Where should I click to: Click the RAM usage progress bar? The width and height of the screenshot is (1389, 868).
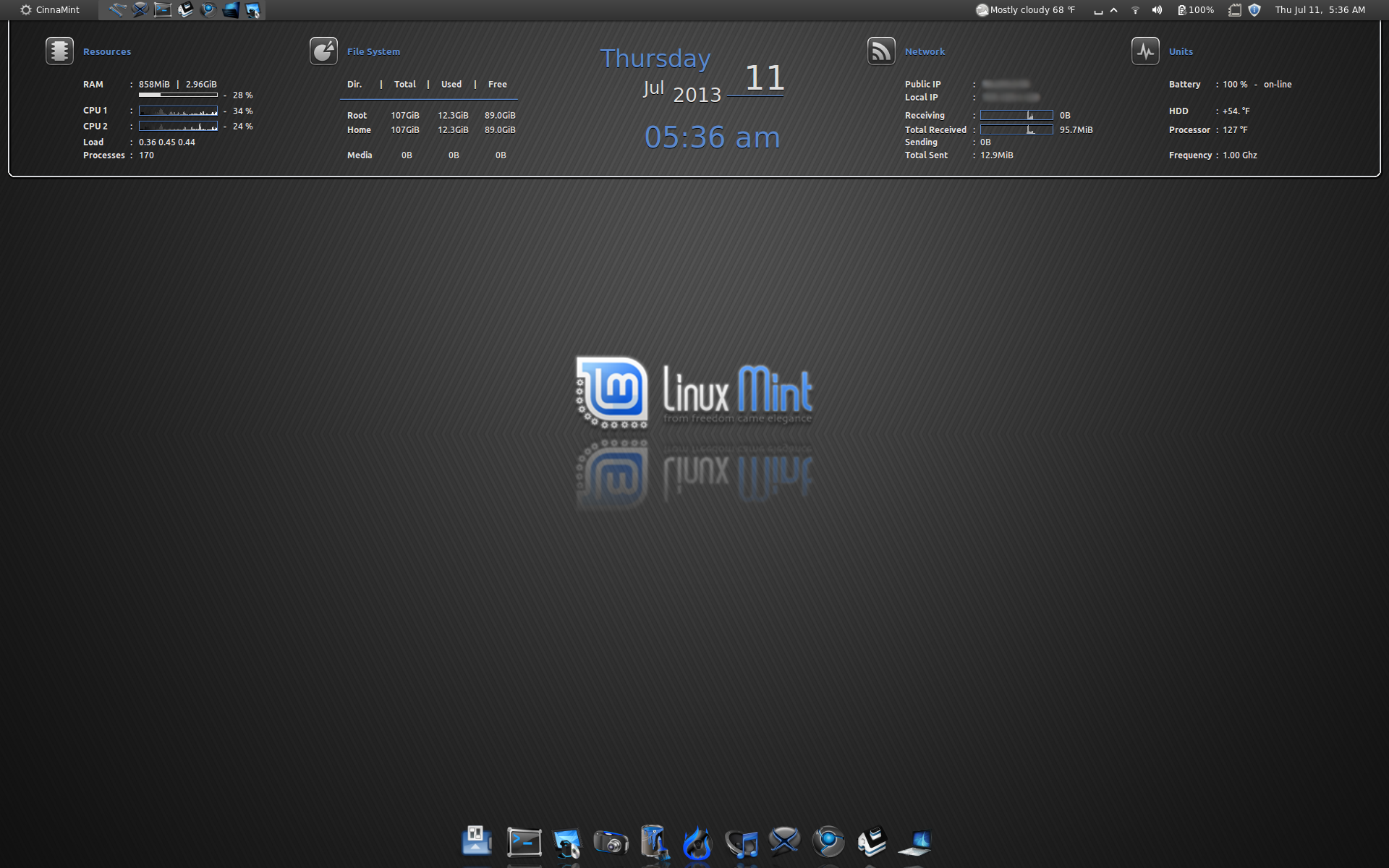178,95
